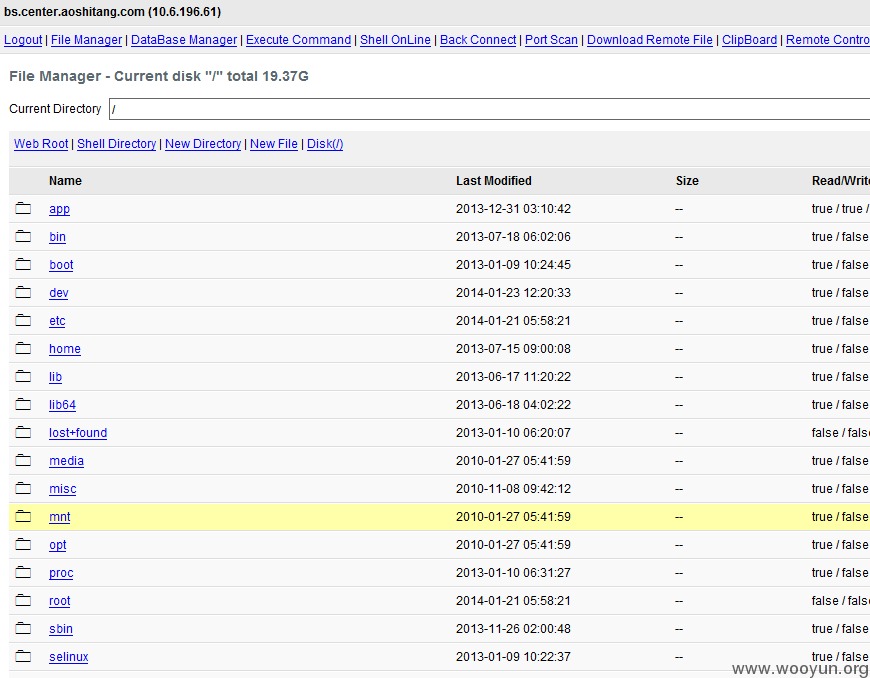Click the folder icon beside media
Screen dimensions: 870x678
pyautogui.click(x=23, y=460)
